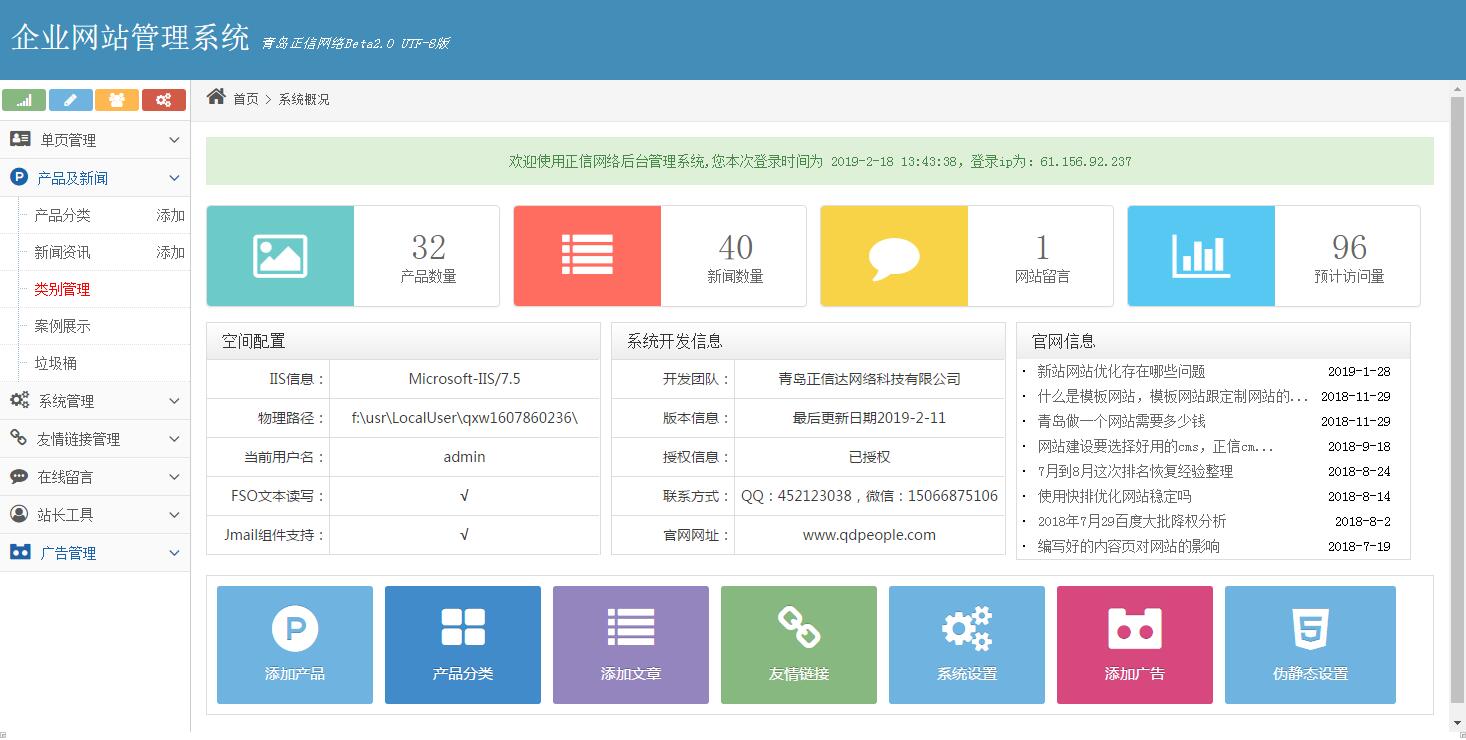Select 产品分类 in sidebar submenu
The height and width of the screenshot is (740, 1466).
(x=62, y=215)
